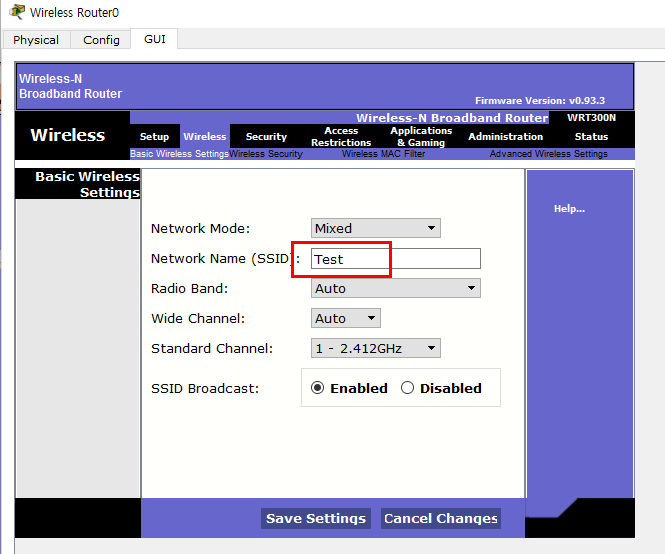Screen dimensions: 665x554
Task: Expand the Network Mode dropdown
Action: click(376, 228)
